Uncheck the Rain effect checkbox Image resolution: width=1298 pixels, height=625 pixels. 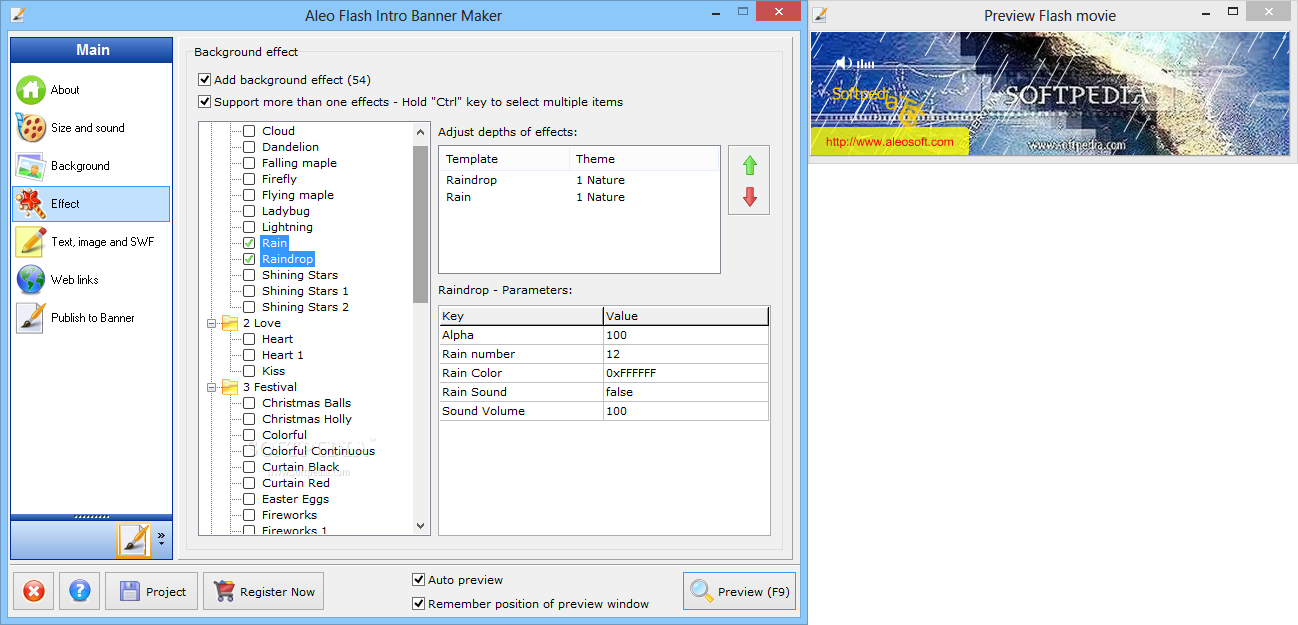click(x=249, y=243)
